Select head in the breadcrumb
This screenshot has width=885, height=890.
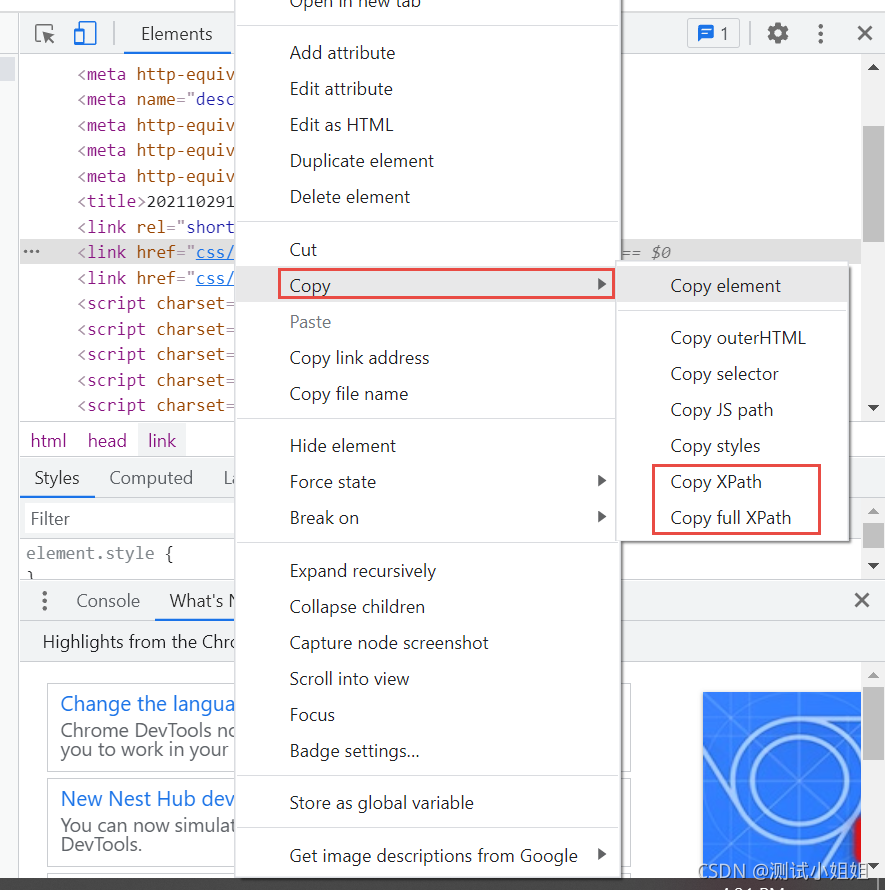pos(107,440)
